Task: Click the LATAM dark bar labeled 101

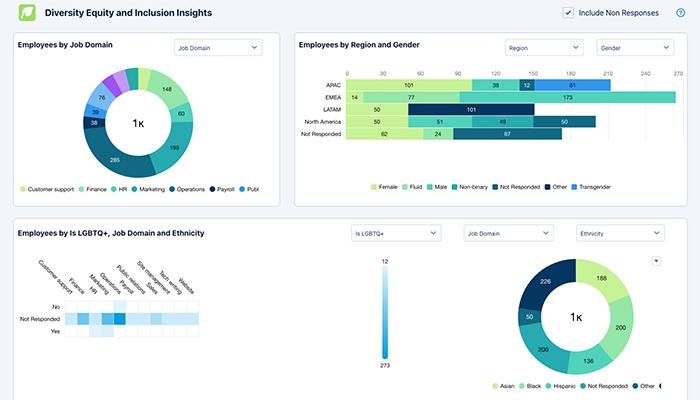Action: [x=471, y=109]
